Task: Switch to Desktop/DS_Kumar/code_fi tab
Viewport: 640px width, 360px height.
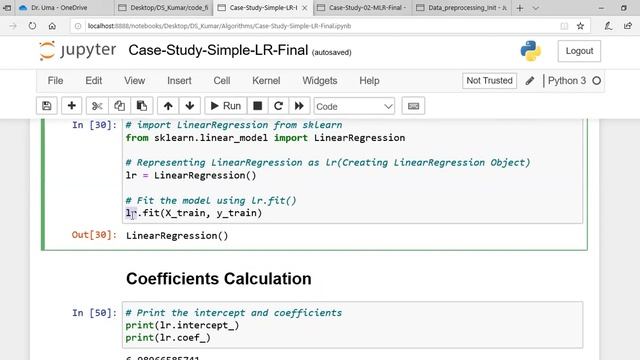Action: 164,8
